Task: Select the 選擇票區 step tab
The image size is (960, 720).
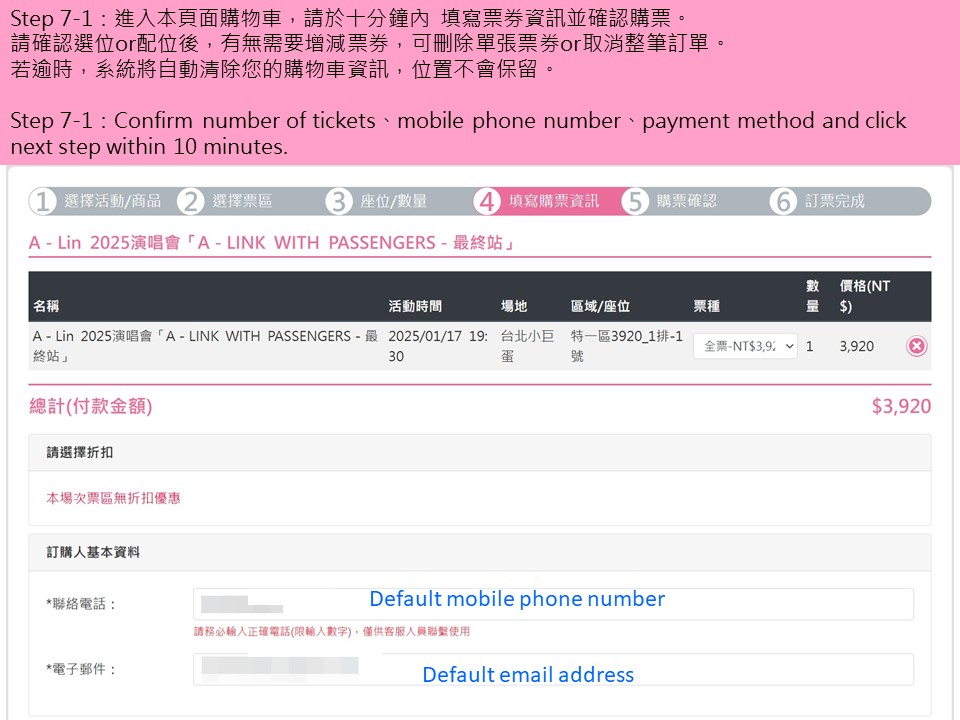Action: click(242, 201)
